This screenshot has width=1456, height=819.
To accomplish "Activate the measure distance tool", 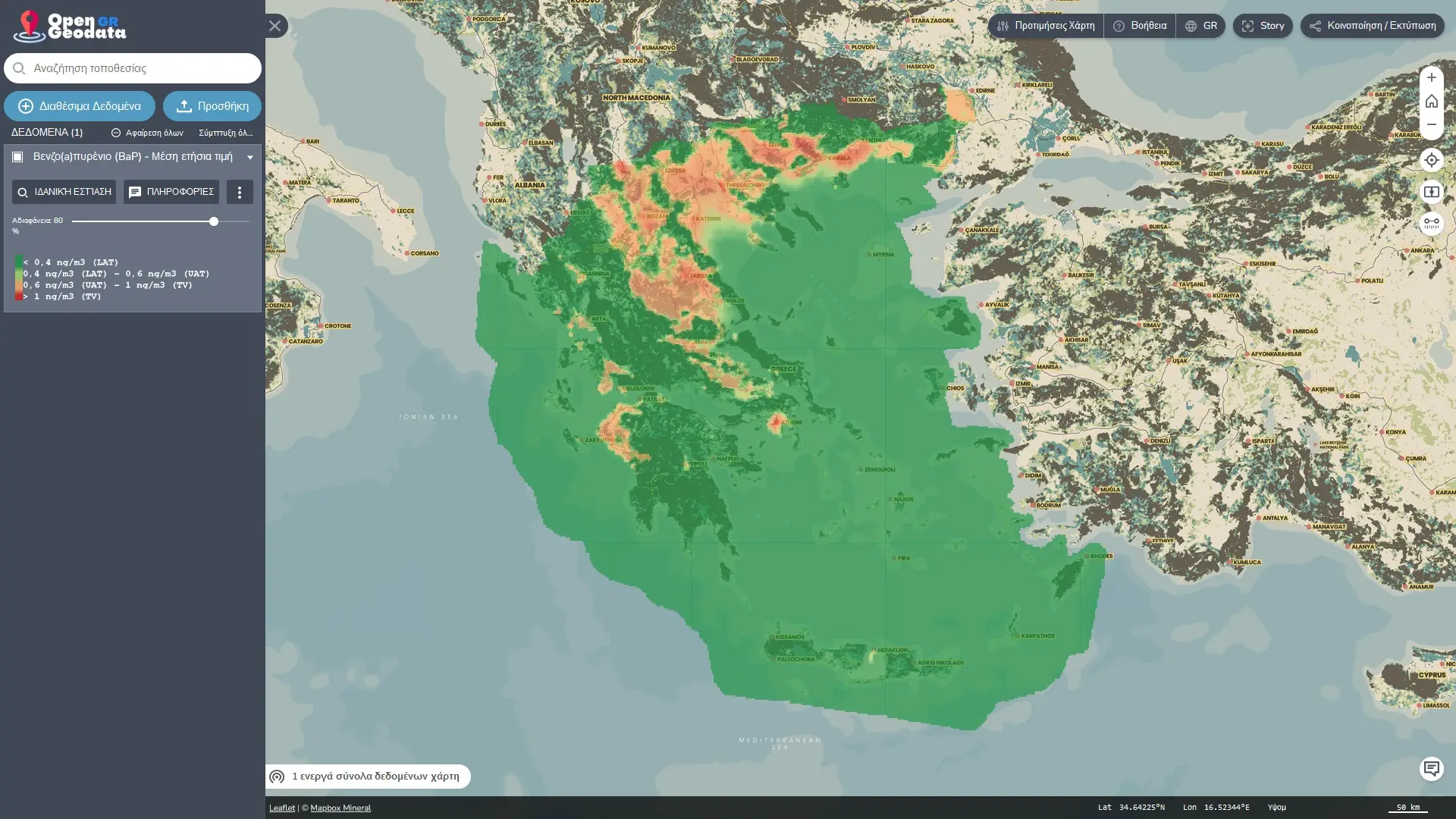I will click(1432, 224).
